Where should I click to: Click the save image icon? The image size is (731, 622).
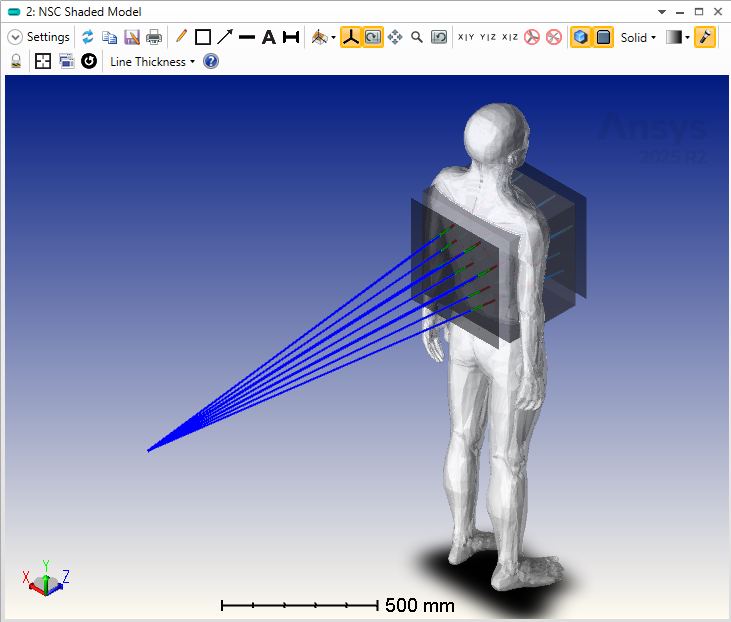(132, 37)
